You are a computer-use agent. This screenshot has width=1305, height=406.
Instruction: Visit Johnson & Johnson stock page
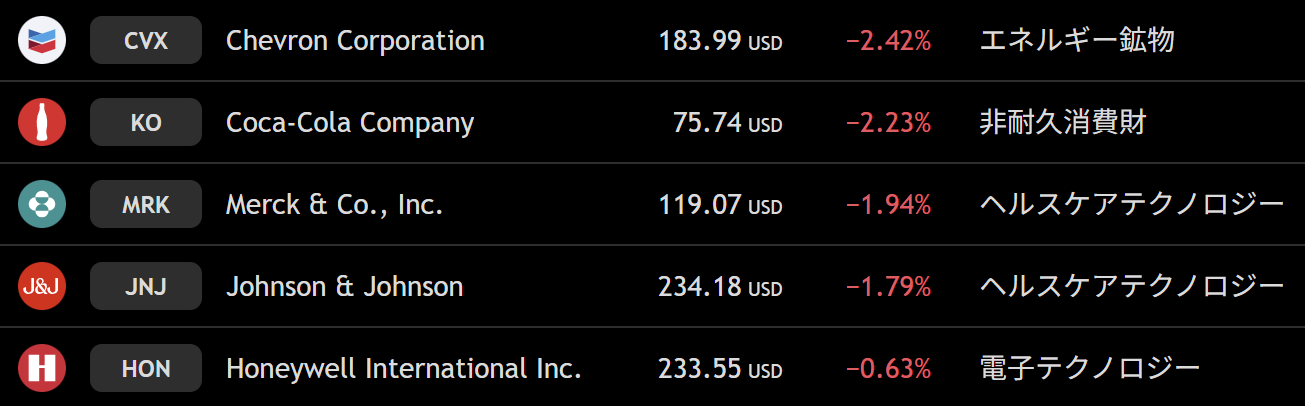pos(344,287)
